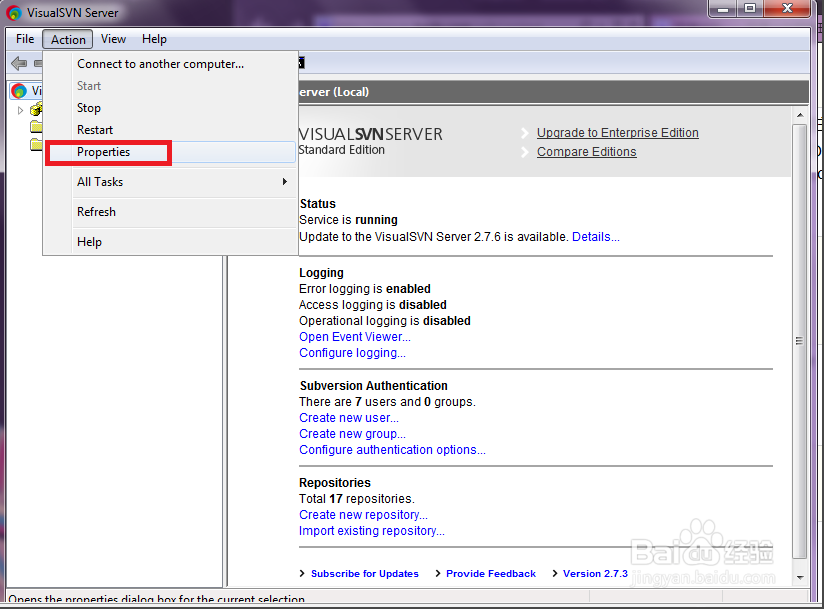Viewport: 824px width, 609px height.
Task: Click 'There are 7 users and 0 groups.'
Action: [387, 402]
